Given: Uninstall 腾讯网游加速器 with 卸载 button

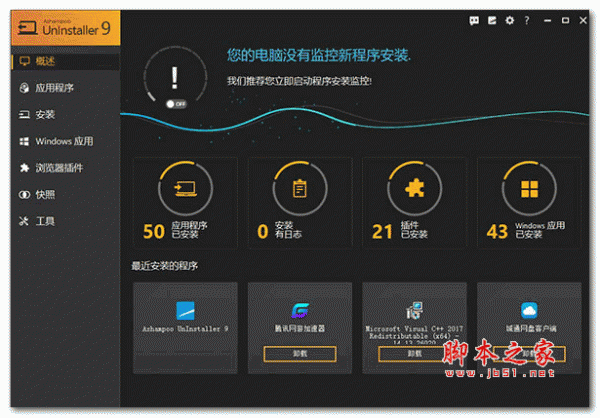Looking at the screenshot, I should (300, 354).
